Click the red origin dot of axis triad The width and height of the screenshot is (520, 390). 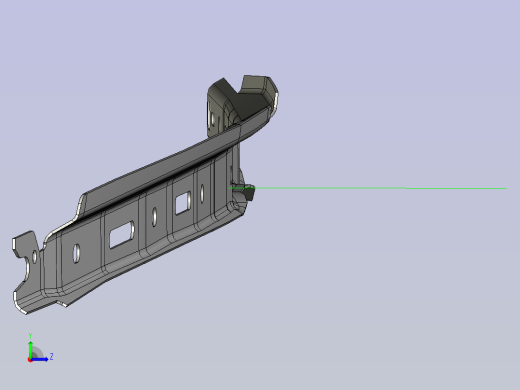point(30,360)
